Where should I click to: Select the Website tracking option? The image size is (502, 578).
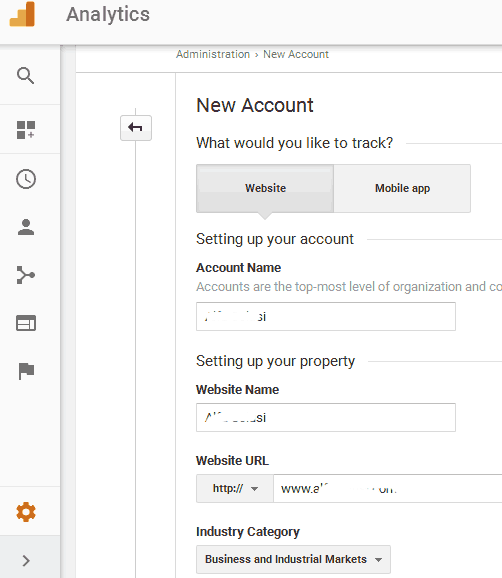click(x=265, y=188)
